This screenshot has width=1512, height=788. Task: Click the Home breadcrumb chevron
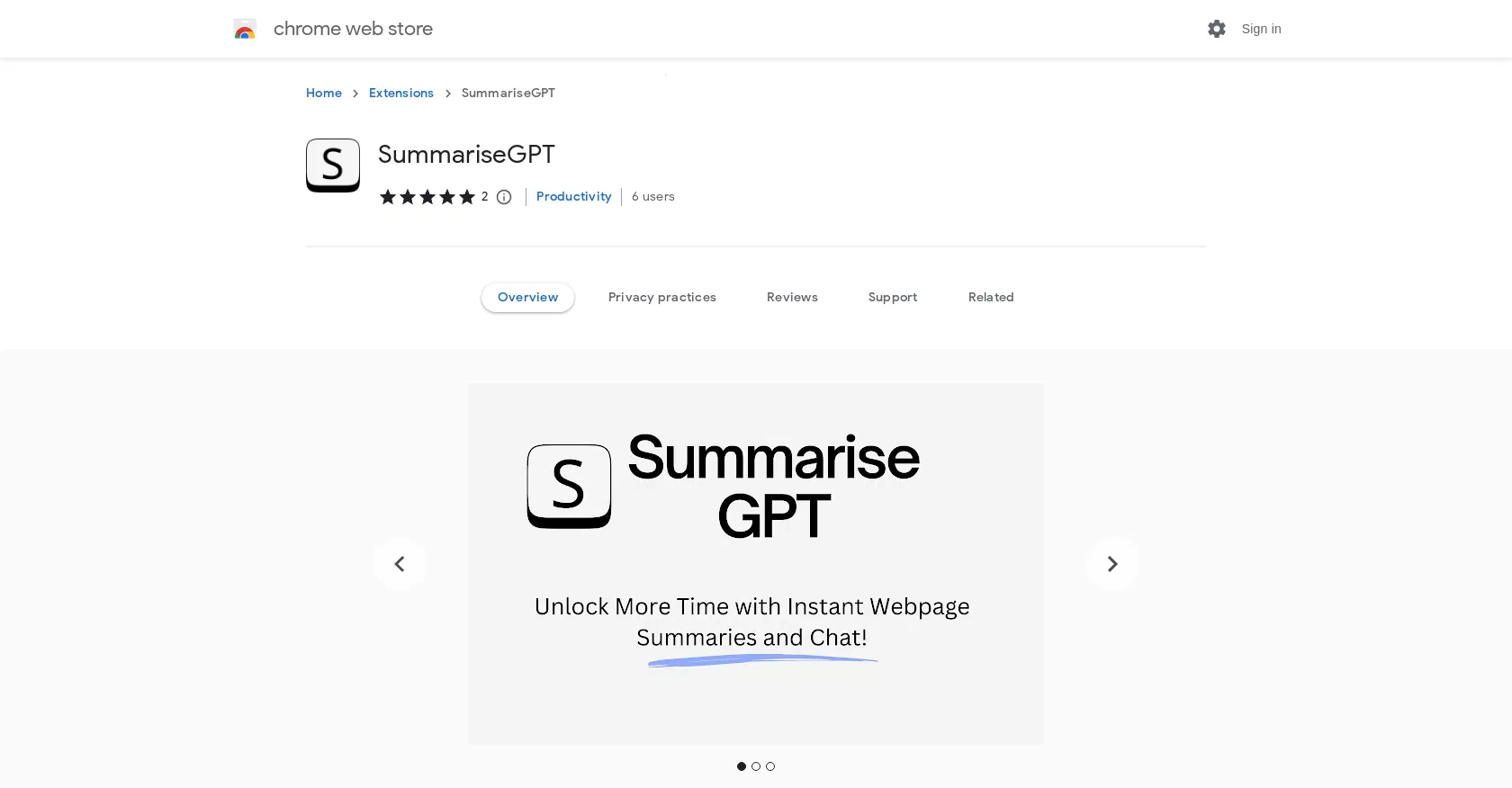pos(355,94)
